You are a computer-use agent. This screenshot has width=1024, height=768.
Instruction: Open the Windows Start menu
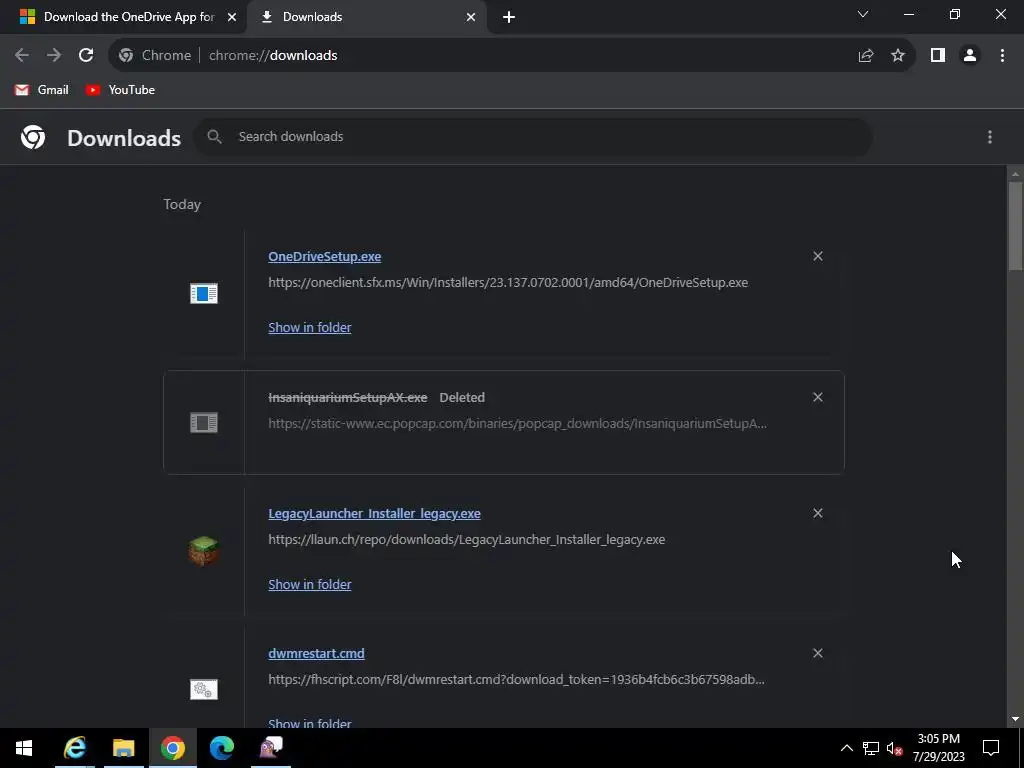(x=24, y=748)
